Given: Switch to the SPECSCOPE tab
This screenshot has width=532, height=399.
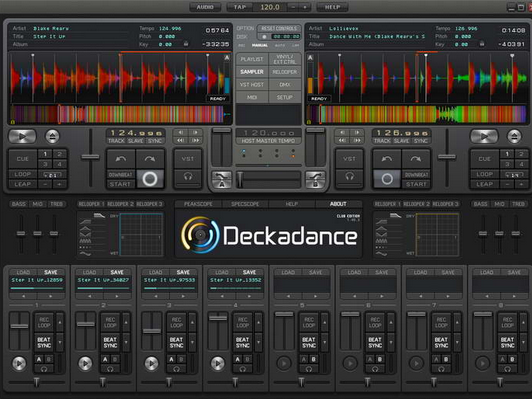Looking at the screenshot, I should pyautogui.click(x=245, y=204).
